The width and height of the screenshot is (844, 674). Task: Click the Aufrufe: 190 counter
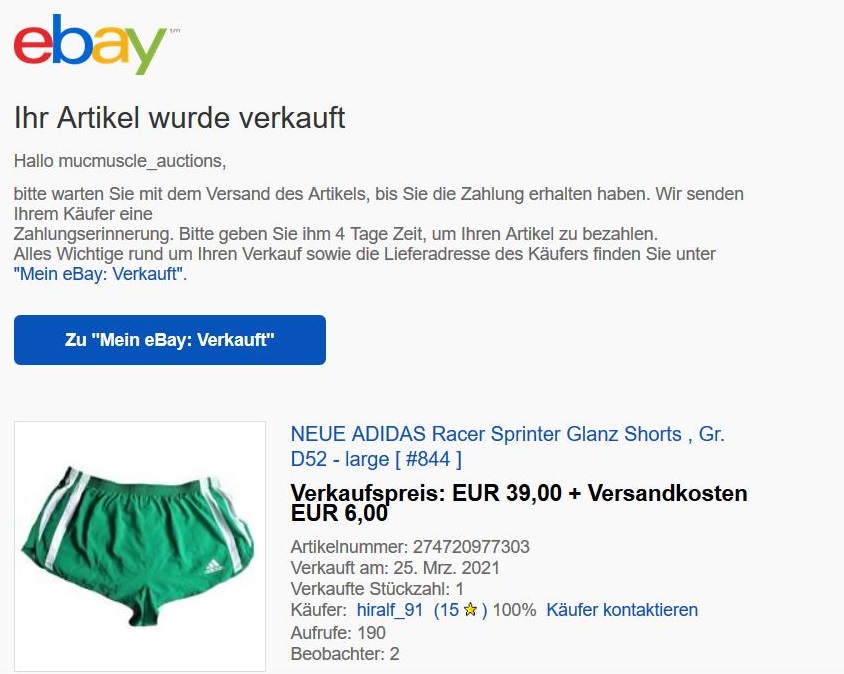(338, 633)
